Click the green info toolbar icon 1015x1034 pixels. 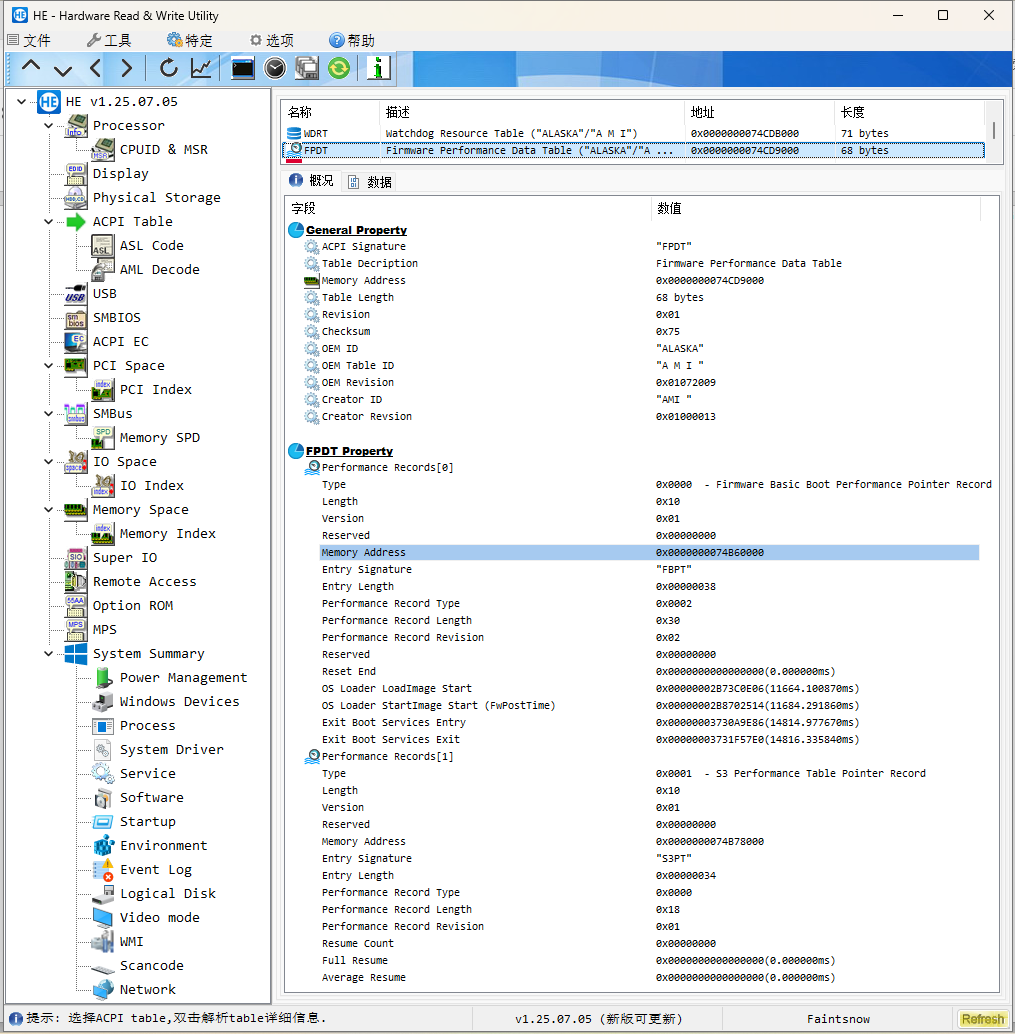coord(378,68)
